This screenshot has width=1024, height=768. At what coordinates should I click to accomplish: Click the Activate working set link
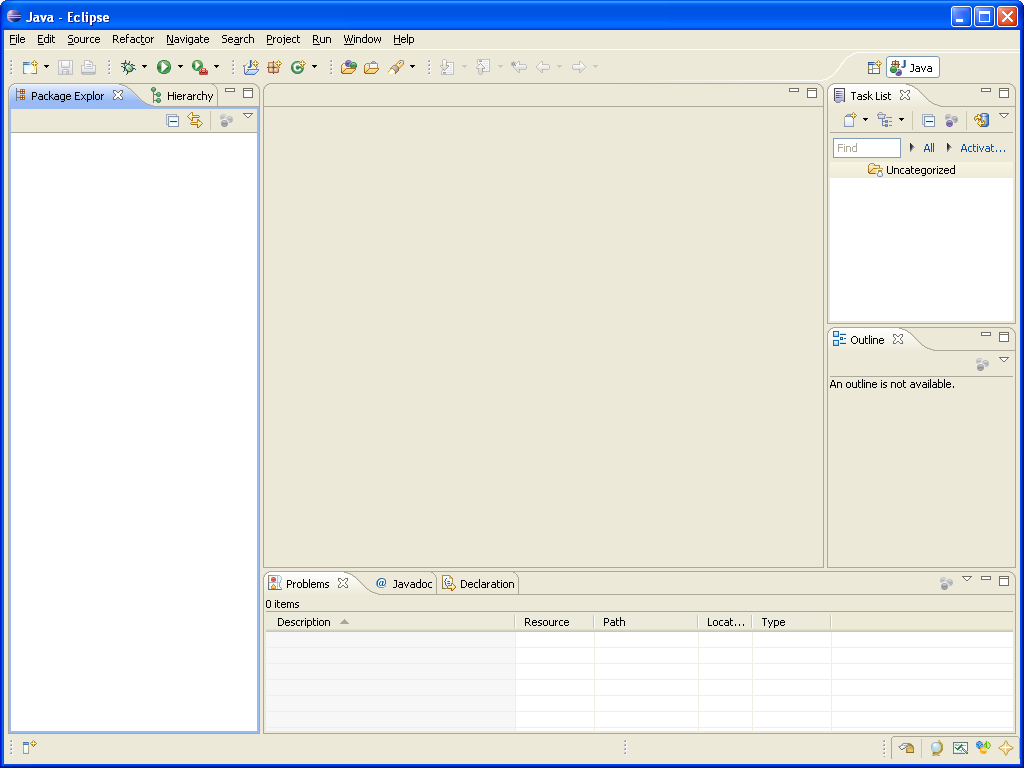(982, 148)
